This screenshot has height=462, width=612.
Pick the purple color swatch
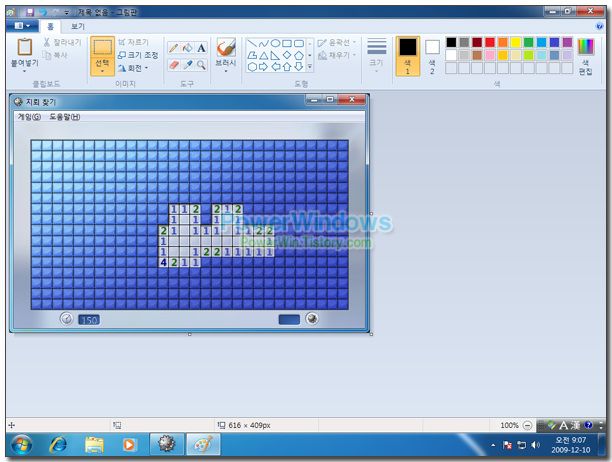[567, 42]
